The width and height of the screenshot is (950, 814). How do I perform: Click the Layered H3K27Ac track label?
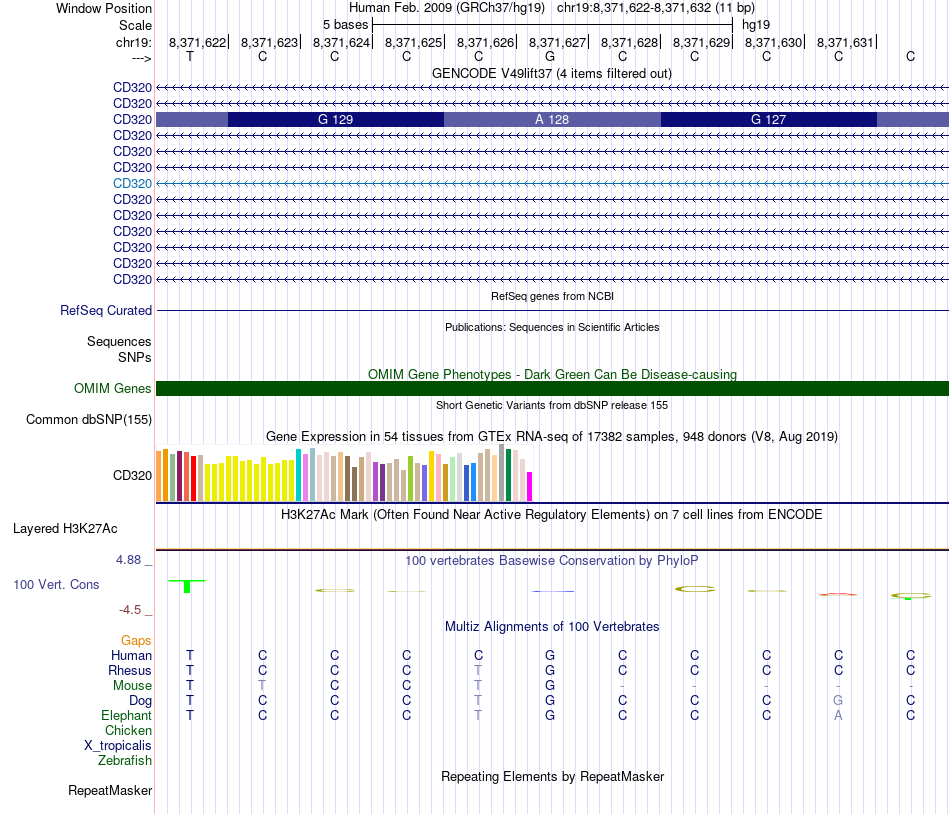coord(65,528)
